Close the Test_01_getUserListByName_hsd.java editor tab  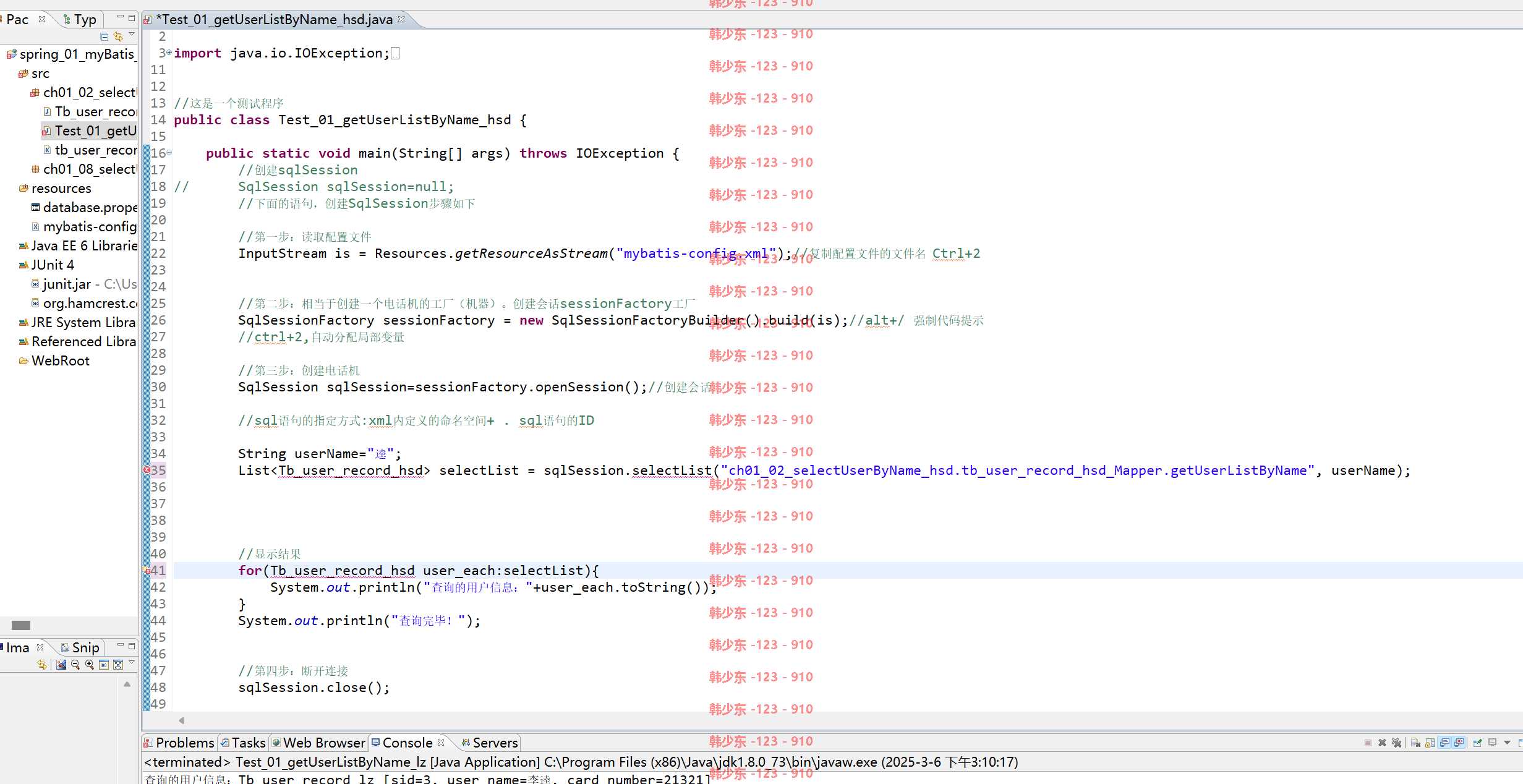[401, 19]
